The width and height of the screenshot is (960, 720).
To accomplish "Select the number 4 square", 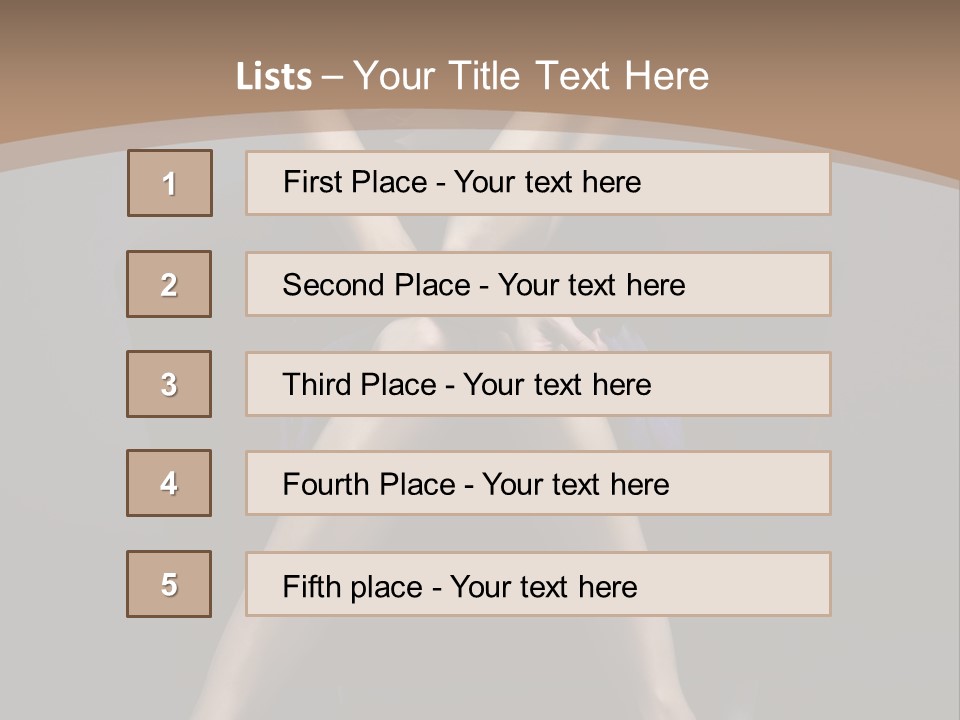I will [169, 483].
